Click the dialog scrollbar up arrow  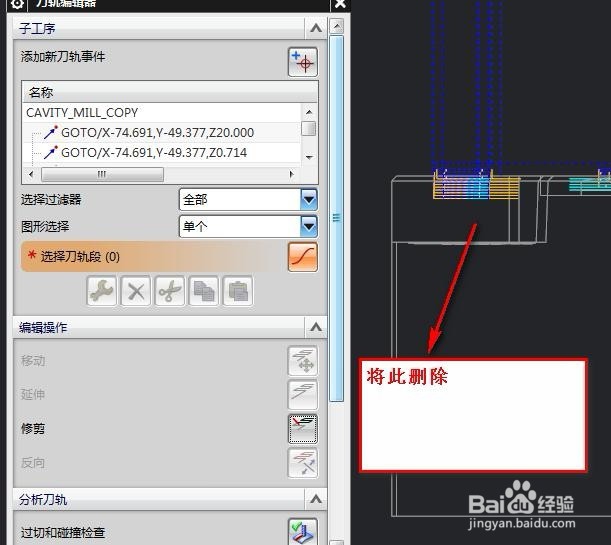click(x=336, y=26)
